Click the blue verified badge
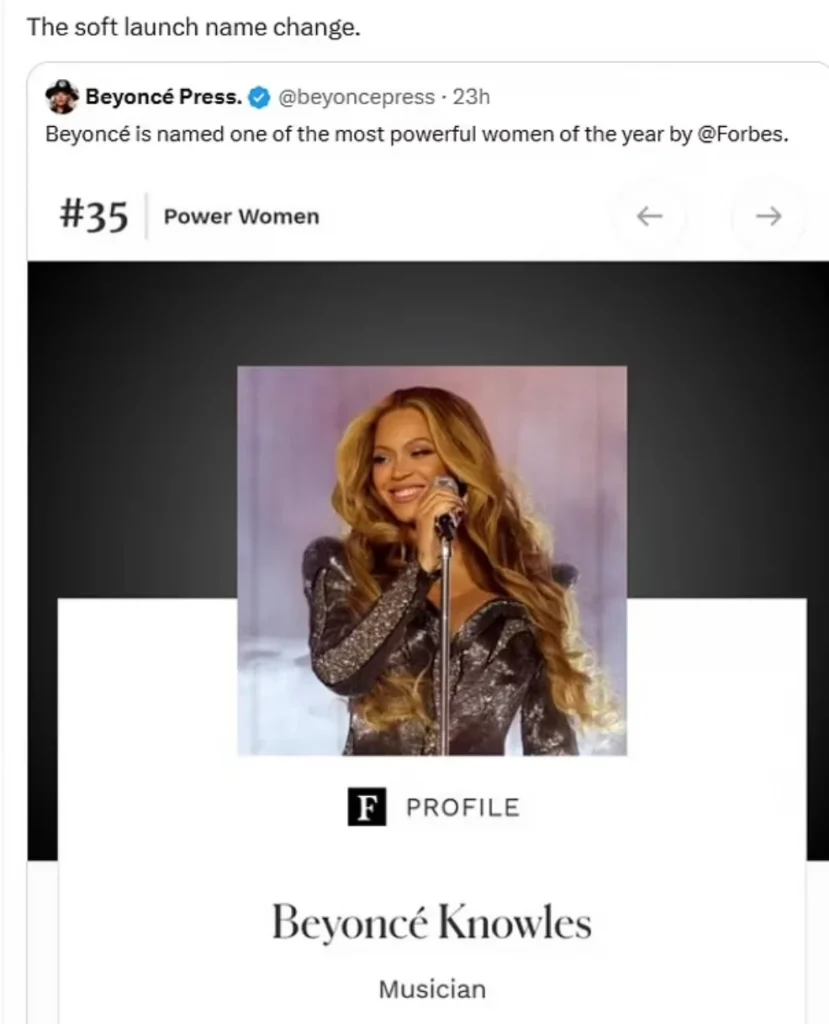 (x=260, y=97)
